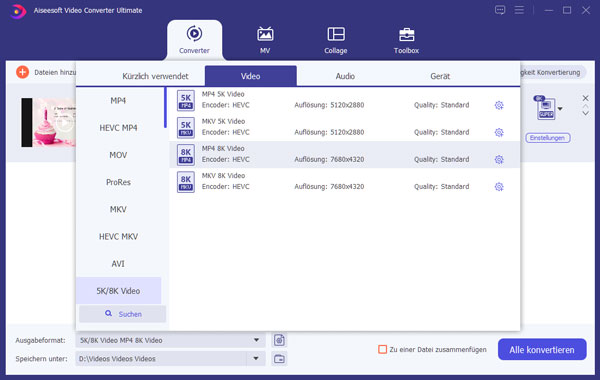The height and width of the screenshot is (380, 600).
Task: Choose ProRes format category
Action: (x=118, y=182)
